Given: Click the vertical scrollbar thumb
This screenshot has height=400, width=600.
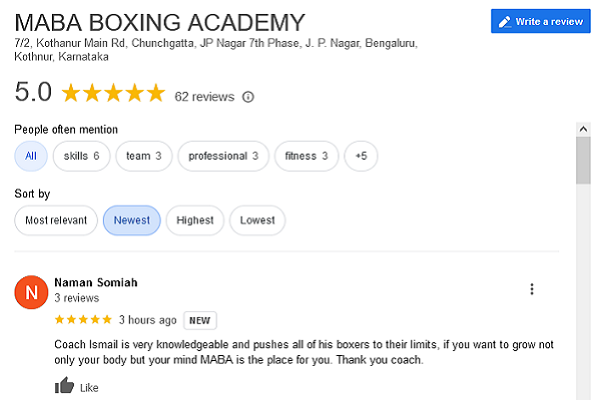Looking at the screenshot, I should pyautogui.click(x=583, y=161).
